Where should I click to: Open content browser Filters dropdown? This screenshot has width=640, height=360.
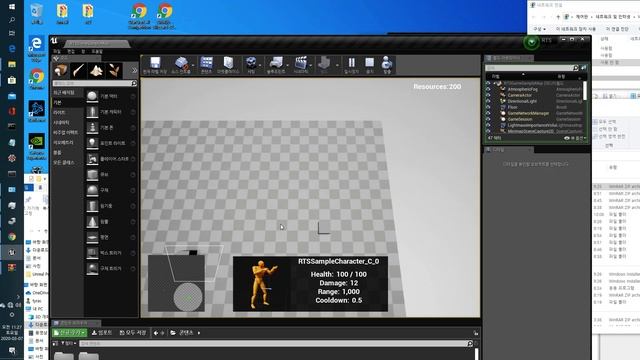(68, 344)
